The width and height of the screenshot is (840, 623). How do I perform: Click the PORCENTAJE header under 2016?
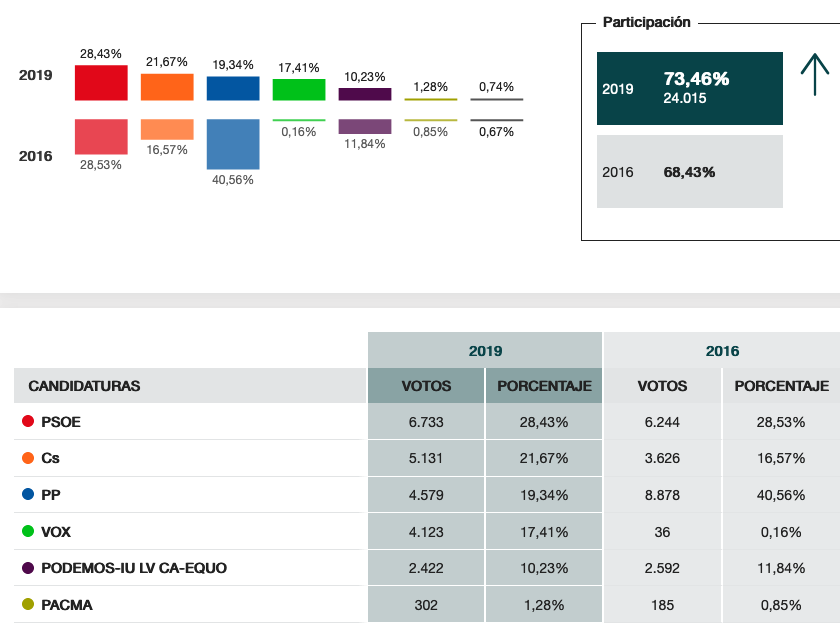(x=782, y=386)
